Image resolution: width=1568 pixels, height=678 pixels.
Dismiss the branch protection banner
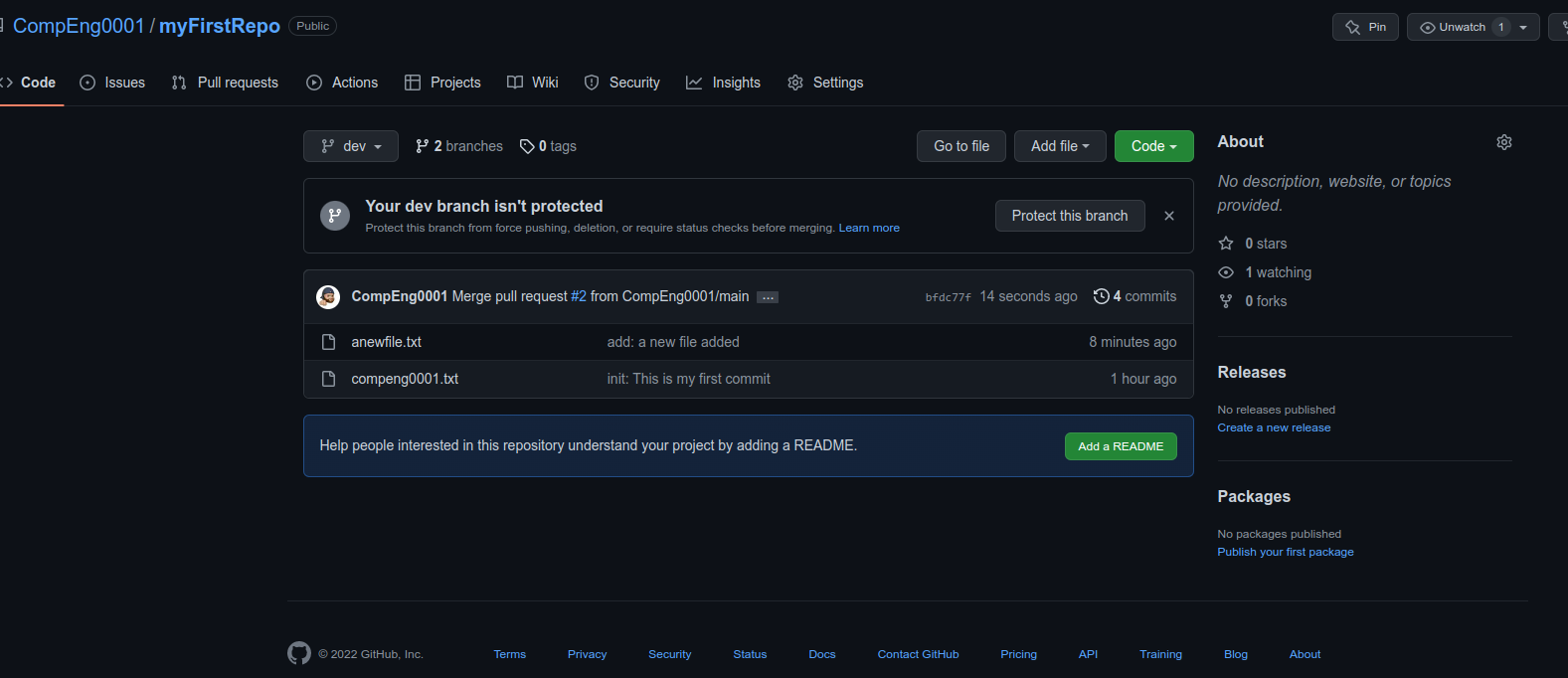click(1169, 216)
